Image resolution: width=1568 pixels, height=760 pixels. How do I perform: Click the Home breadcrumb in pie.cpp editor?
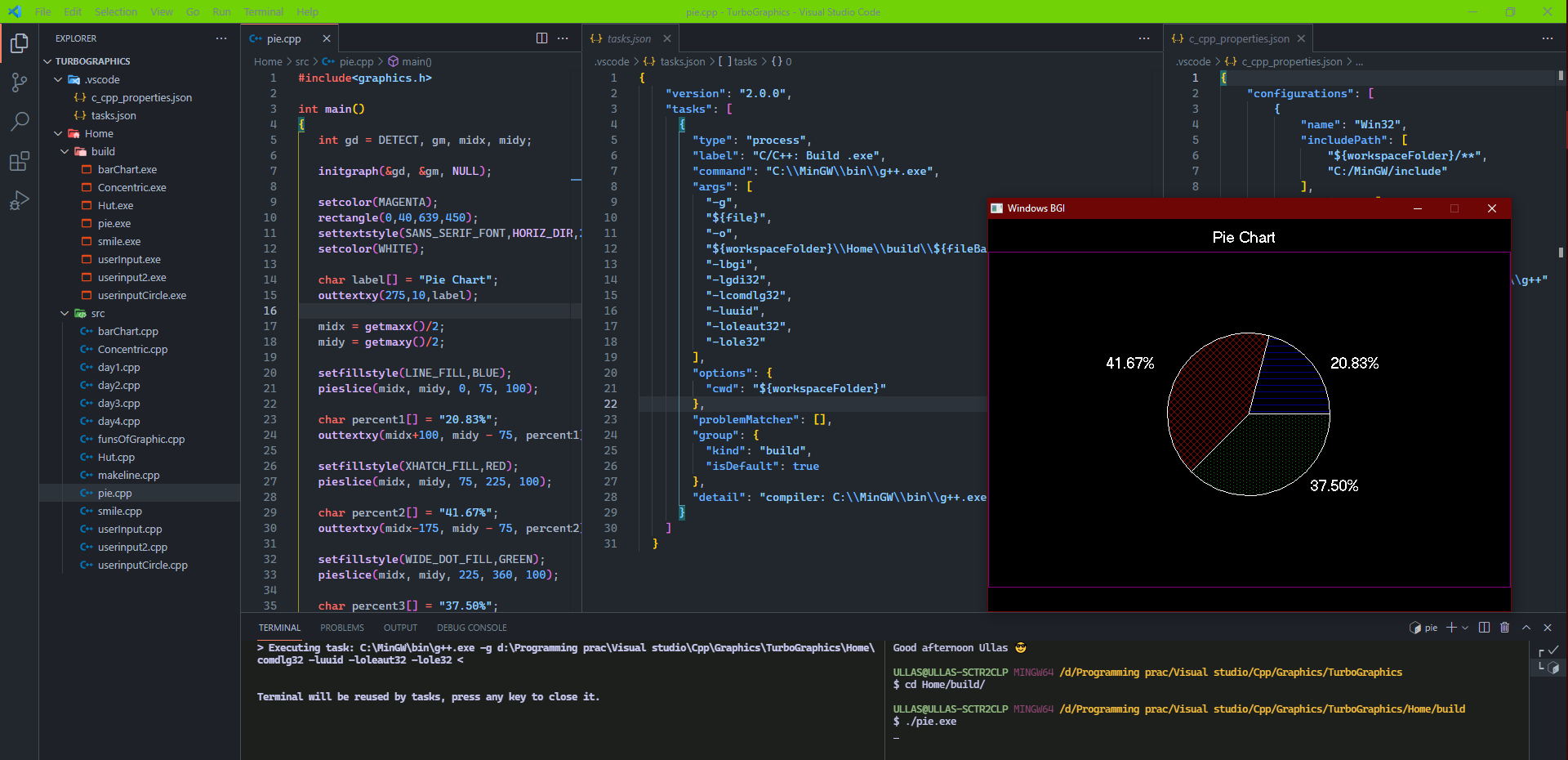(268, 61)
